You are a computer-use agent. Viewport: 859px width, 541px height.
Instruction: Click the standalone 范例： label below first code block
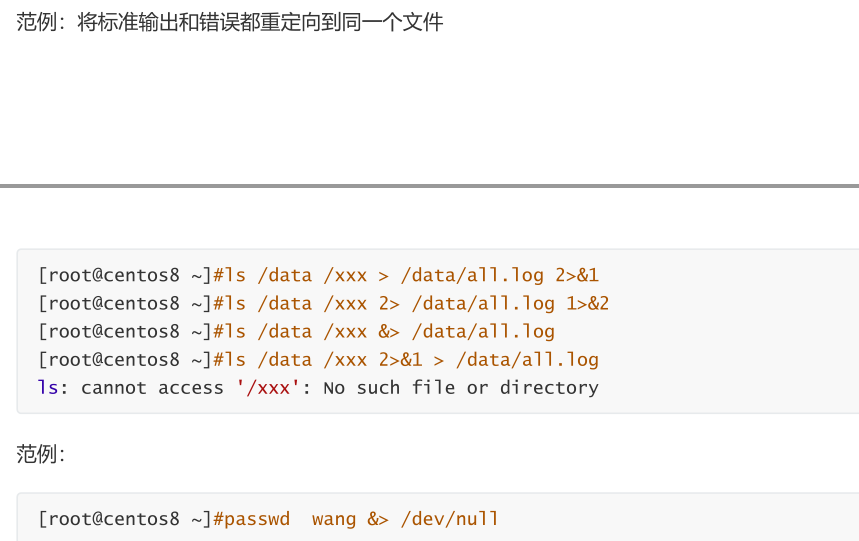pyautogui.click(x=41, y=454)
